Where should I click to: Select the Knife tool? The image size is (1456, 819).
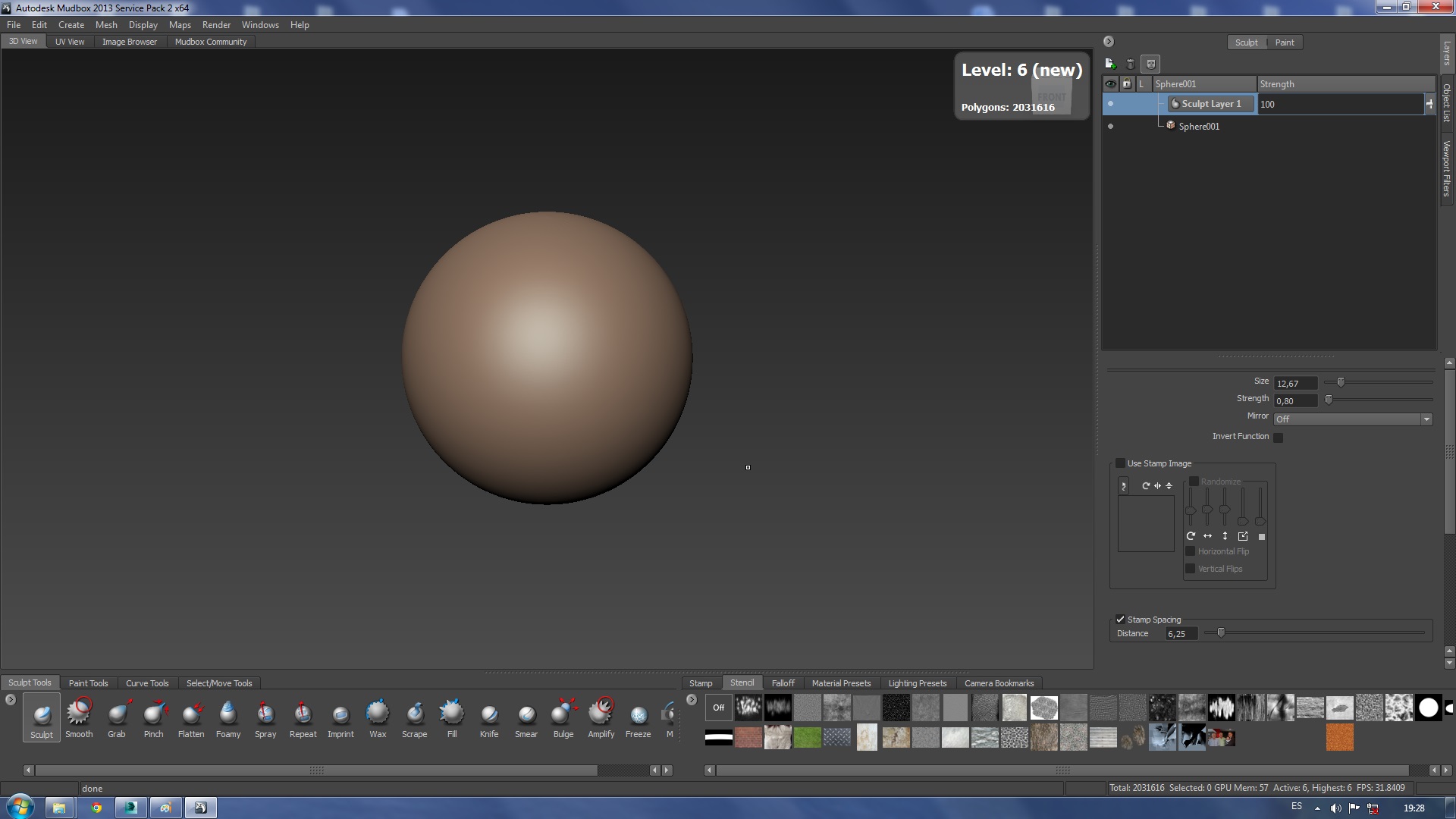coord(489,717)
